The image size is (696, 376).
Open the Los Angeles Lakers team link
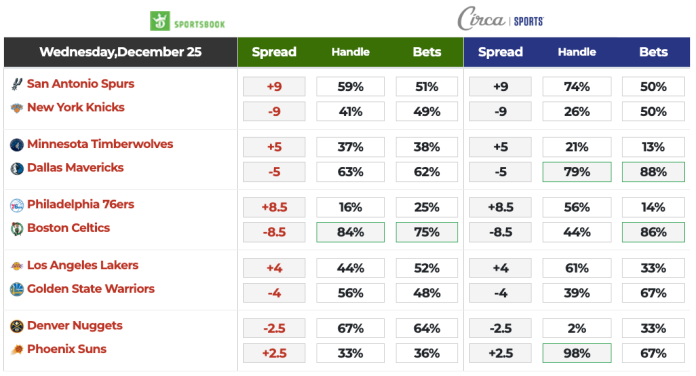(x=83, y=265)
